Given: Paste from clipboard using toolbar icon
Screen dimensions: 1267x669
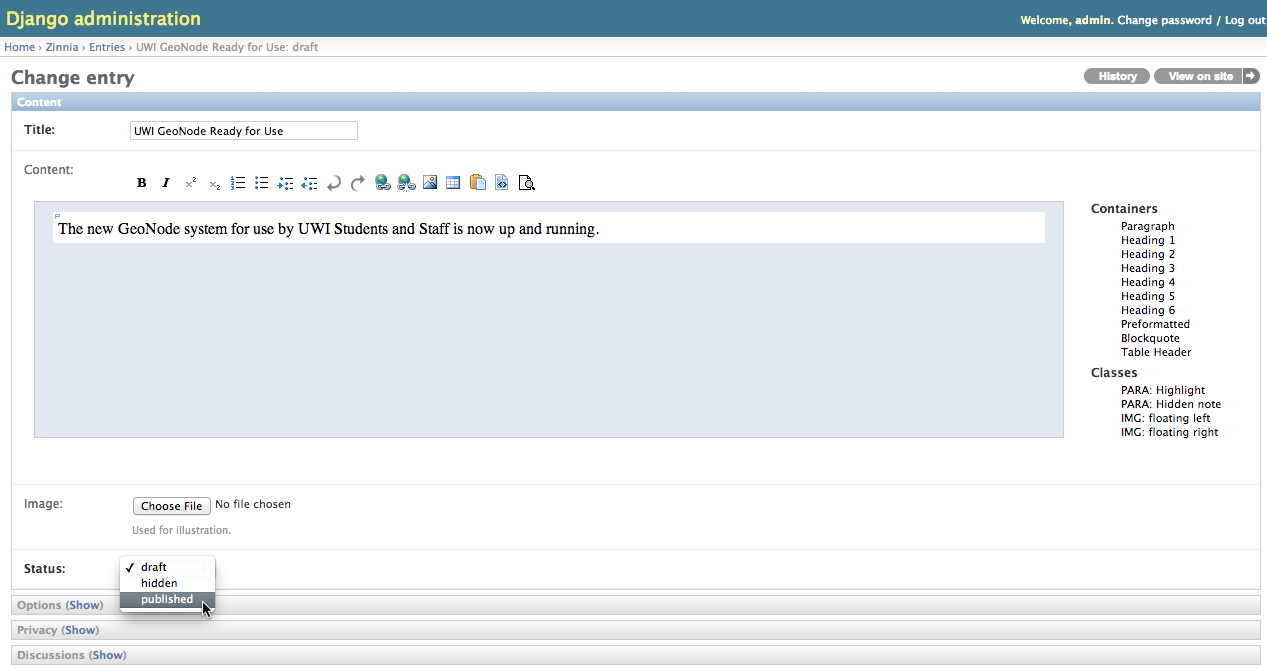Looking at the screenshot, I should click(478, 183).
